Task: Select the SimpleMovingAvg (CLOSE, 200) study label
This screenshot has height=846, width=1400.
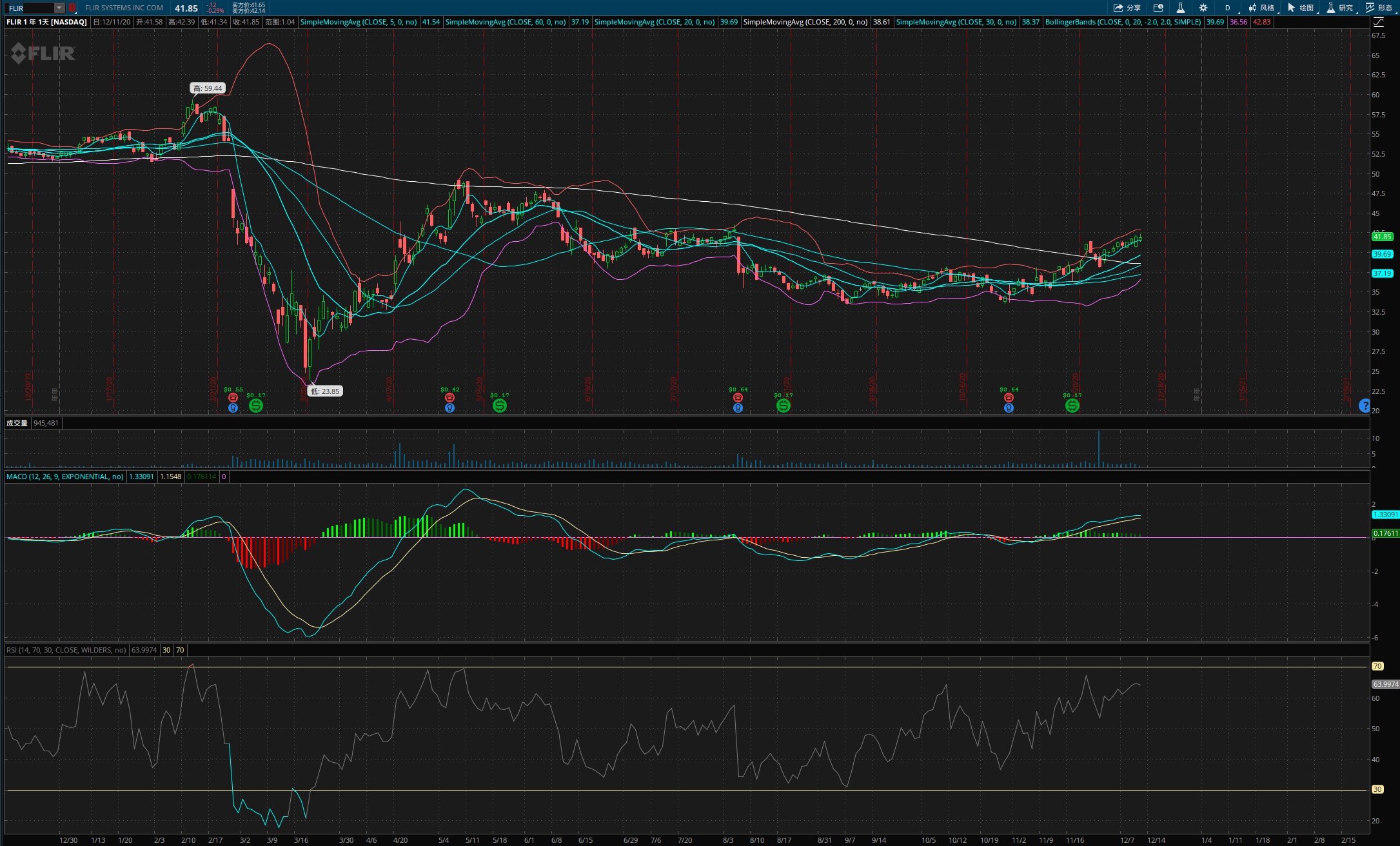Action: tap(805, 22)
